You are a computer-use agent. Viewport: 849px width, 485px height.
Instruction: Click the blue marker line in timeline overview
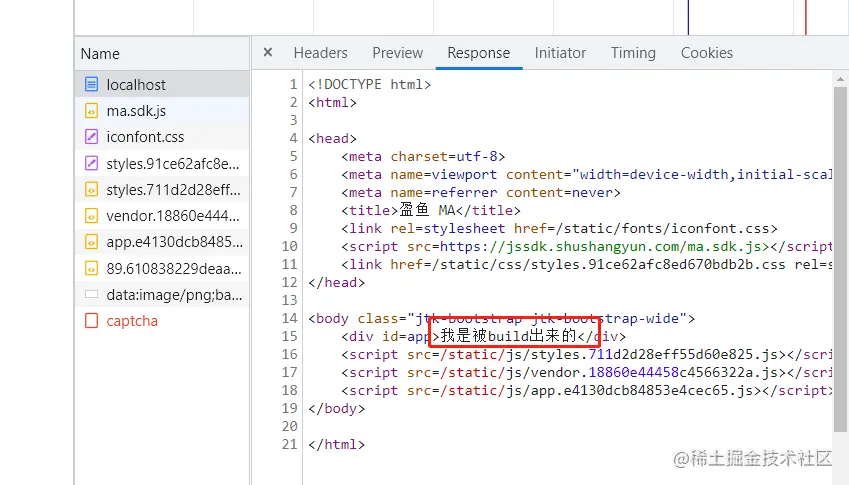pos(688,17)
